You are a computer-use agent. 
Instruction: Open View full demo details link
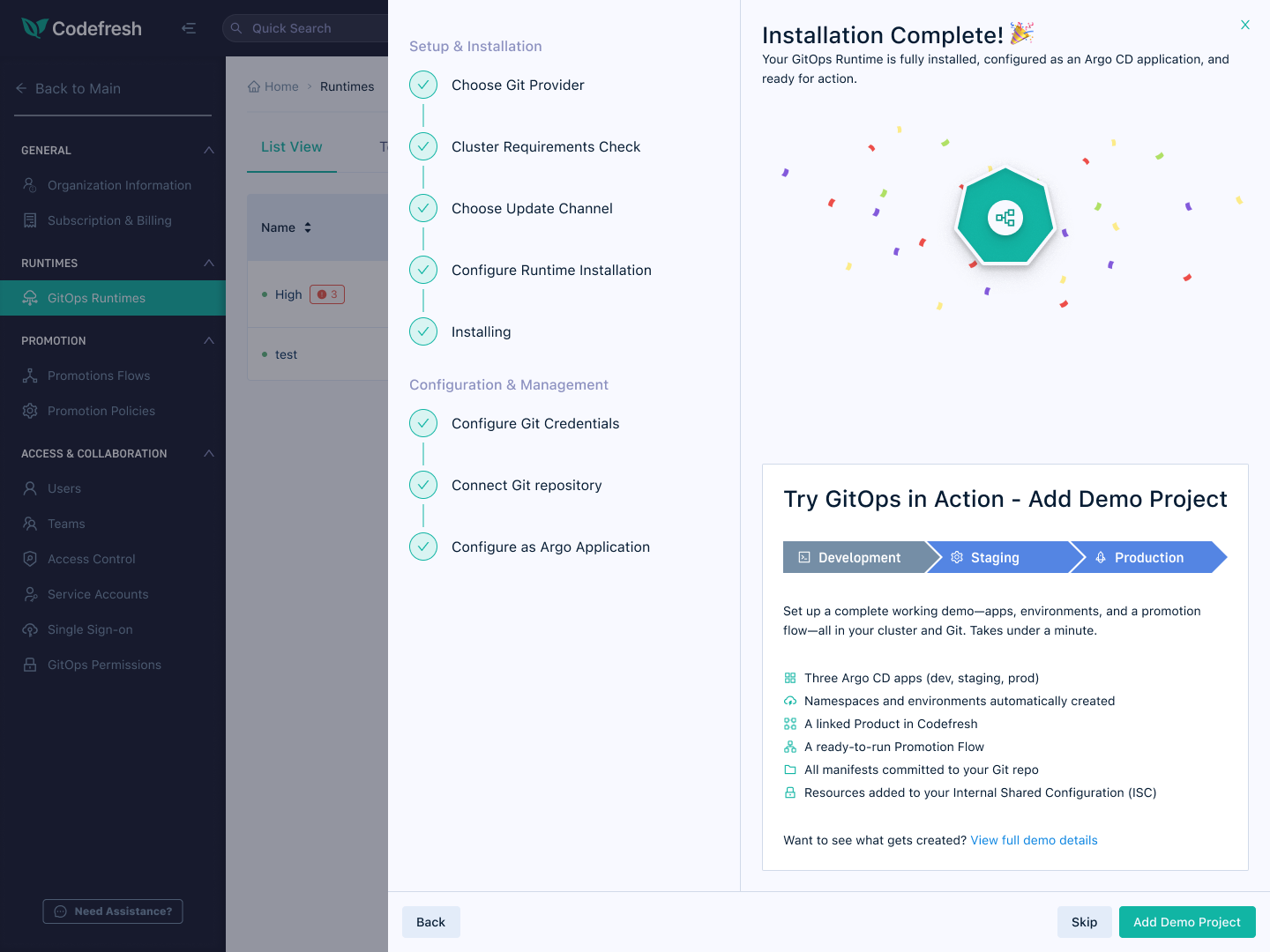pyautogui.click(x=1034, y=840)
